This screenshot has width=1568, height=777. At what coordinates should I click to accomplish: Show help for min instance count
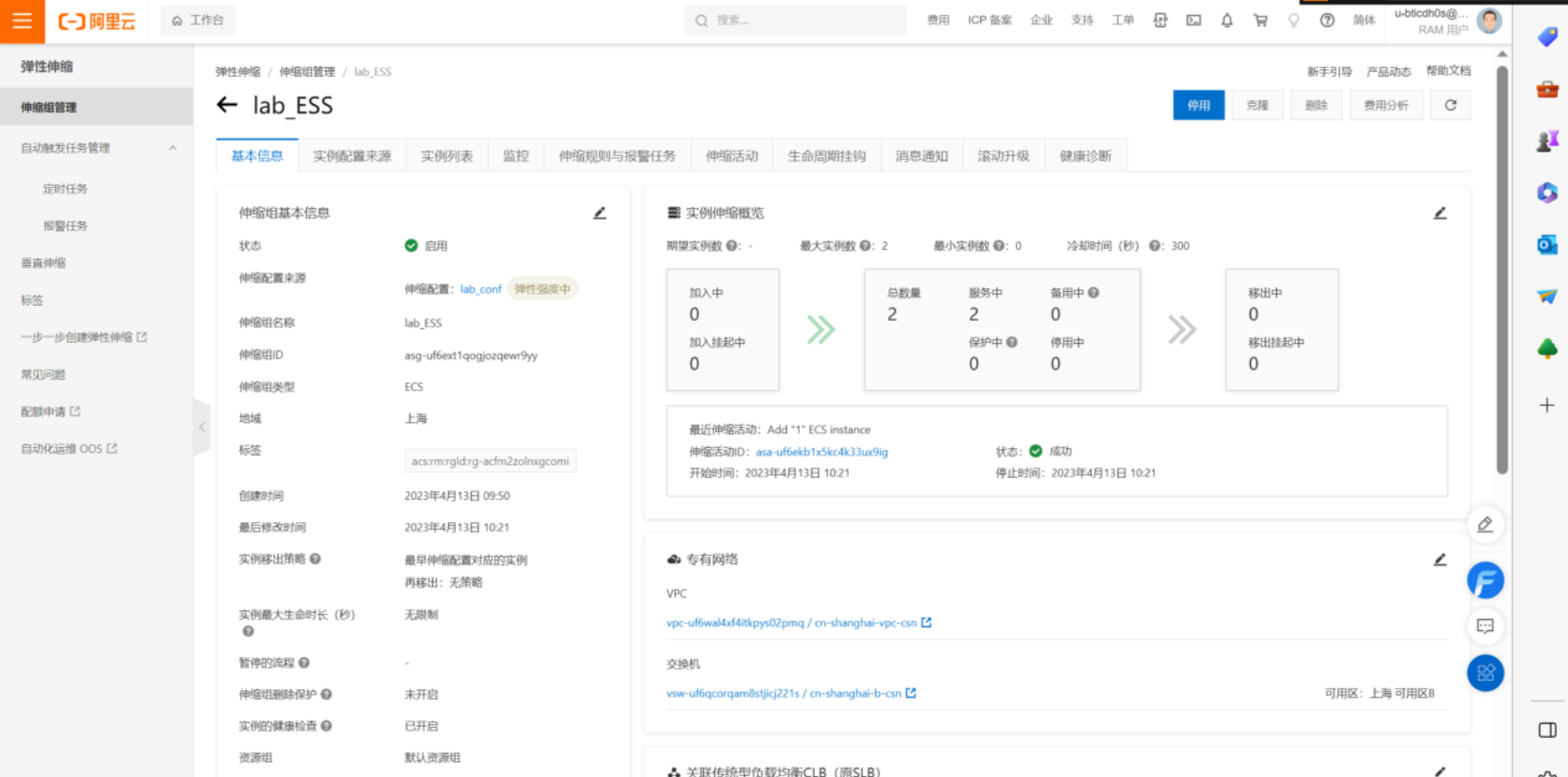tap(1000, 246)
